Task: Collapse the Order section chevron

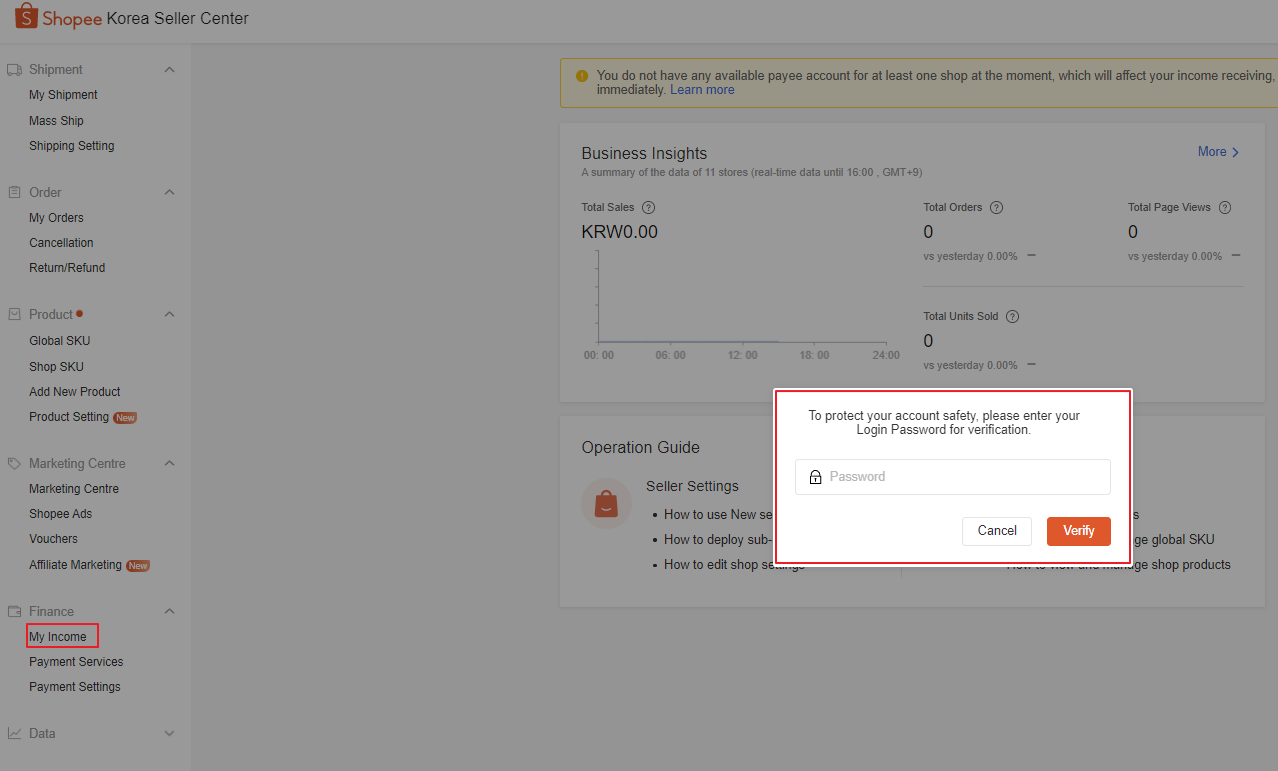Action: pos(169,192)
